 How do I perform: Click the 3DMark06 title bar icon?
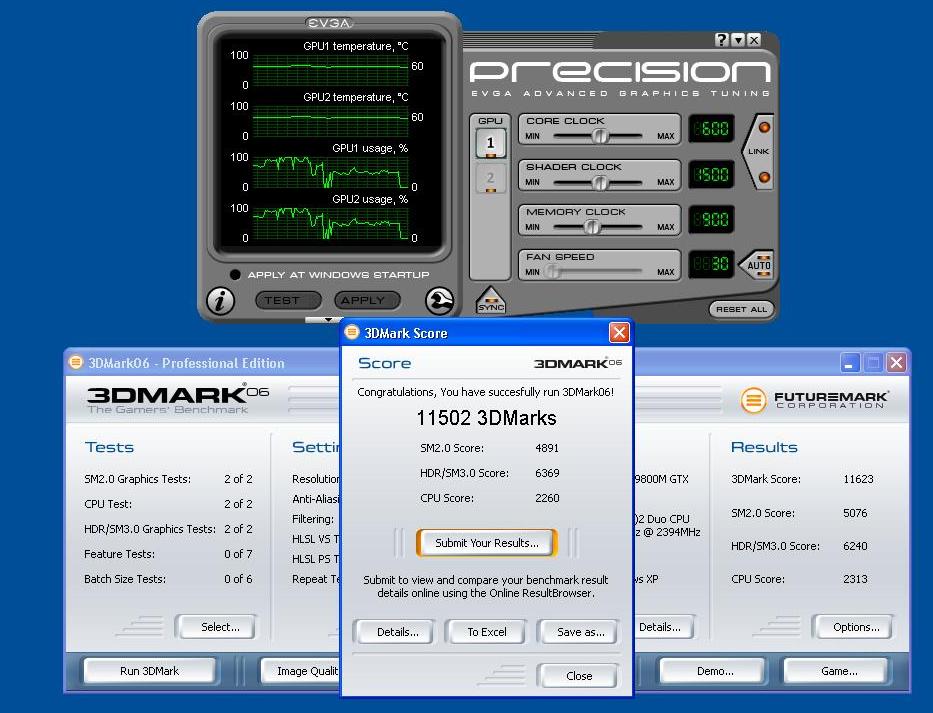tap(76, 362)
